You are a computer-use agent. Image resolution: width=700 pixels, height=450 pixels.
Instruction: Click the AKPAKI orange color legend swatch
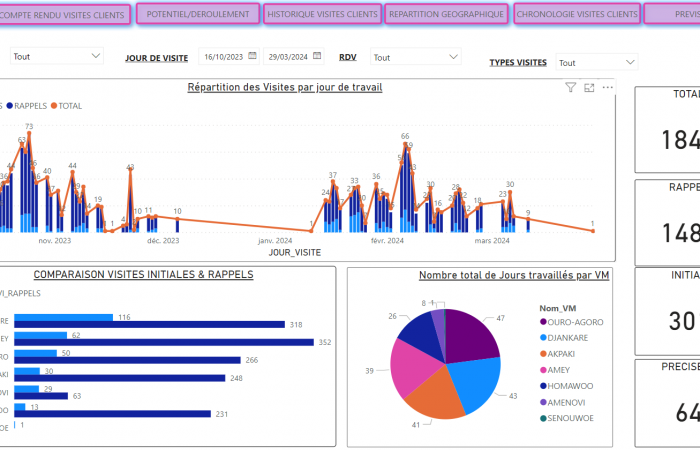(x=544, y=353)
